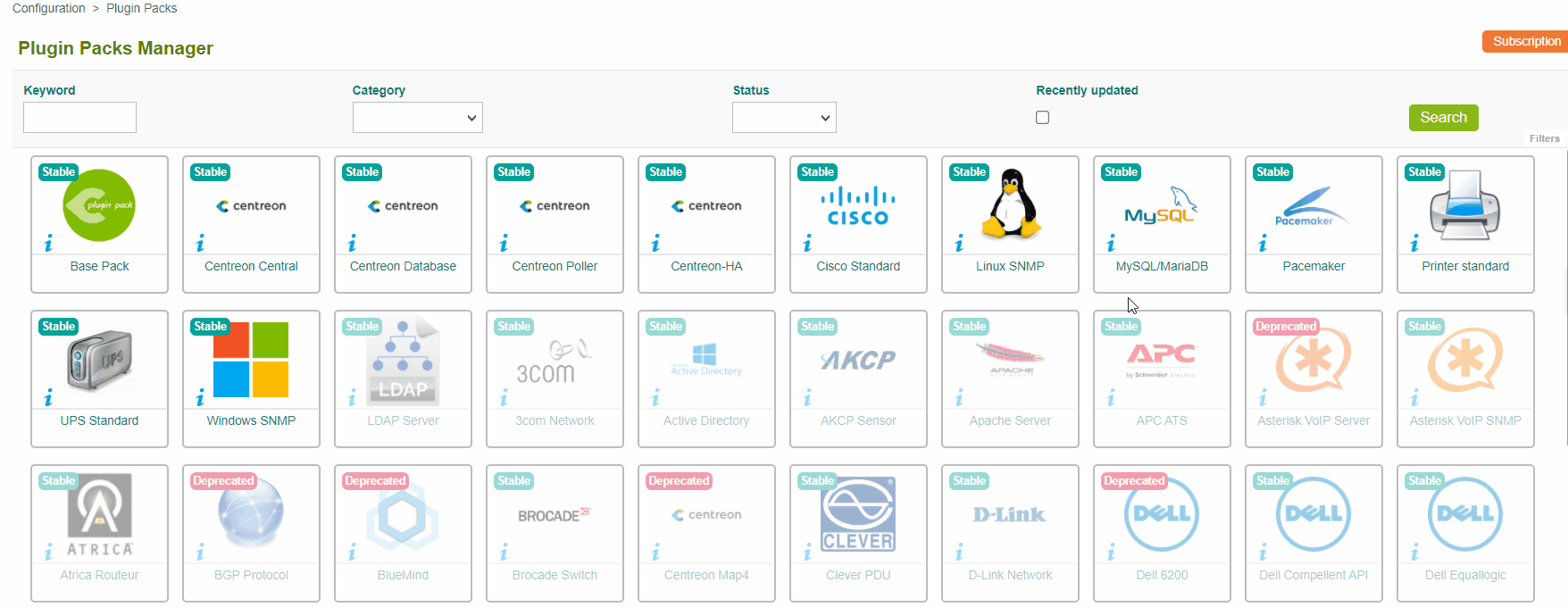Viewport: 1568px width, 607px height.
Task: Select the Linux SNMP penguin icon
Action: pyautogui.click(x=1011, y=204)
